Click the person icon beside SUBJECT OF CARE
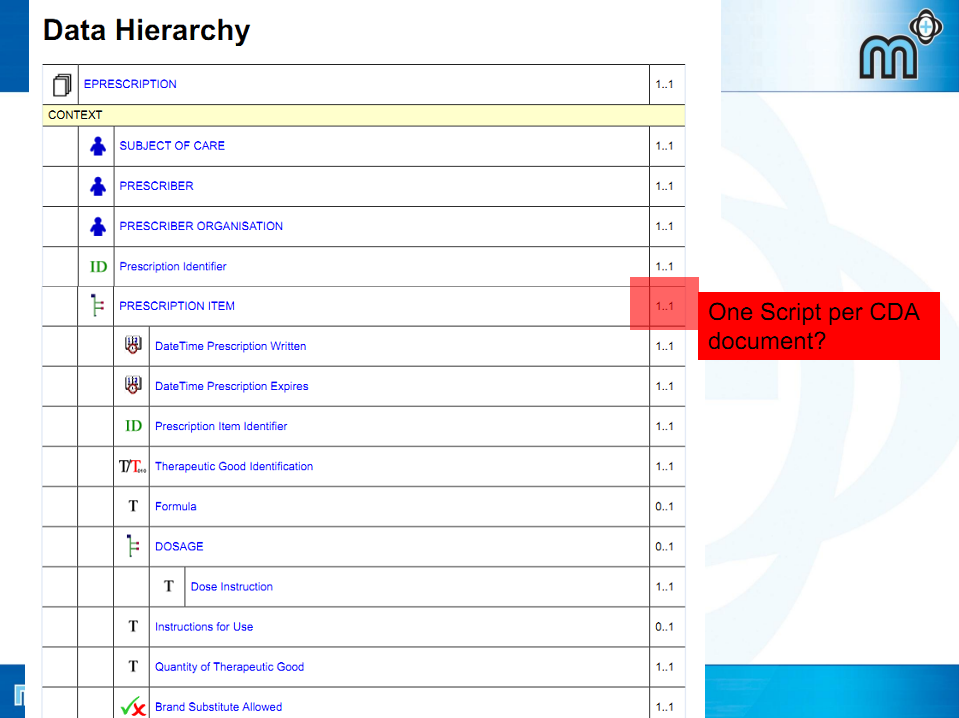 [x=97, y=146]
